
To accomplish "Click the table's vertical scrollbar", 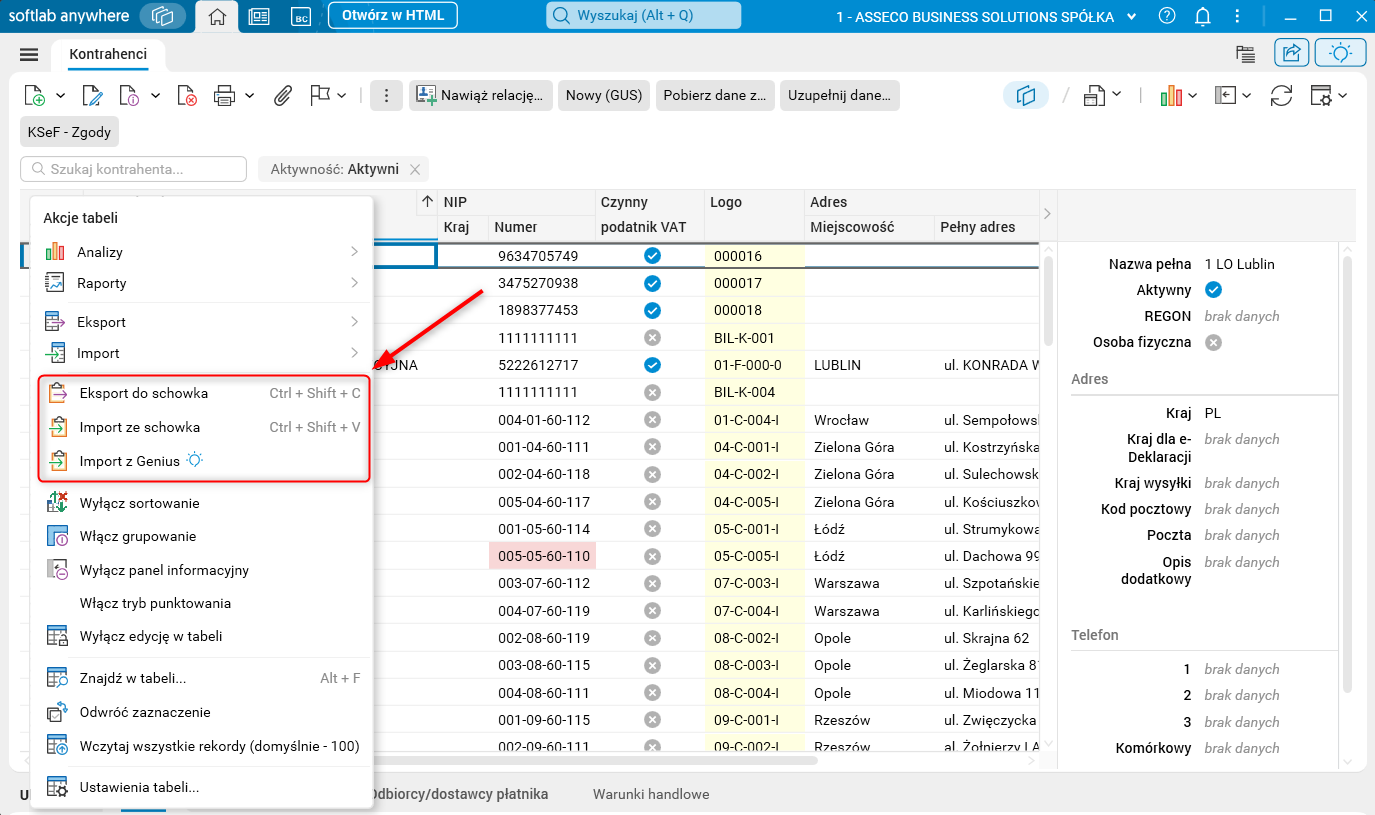I will [x=1048, y=300].
